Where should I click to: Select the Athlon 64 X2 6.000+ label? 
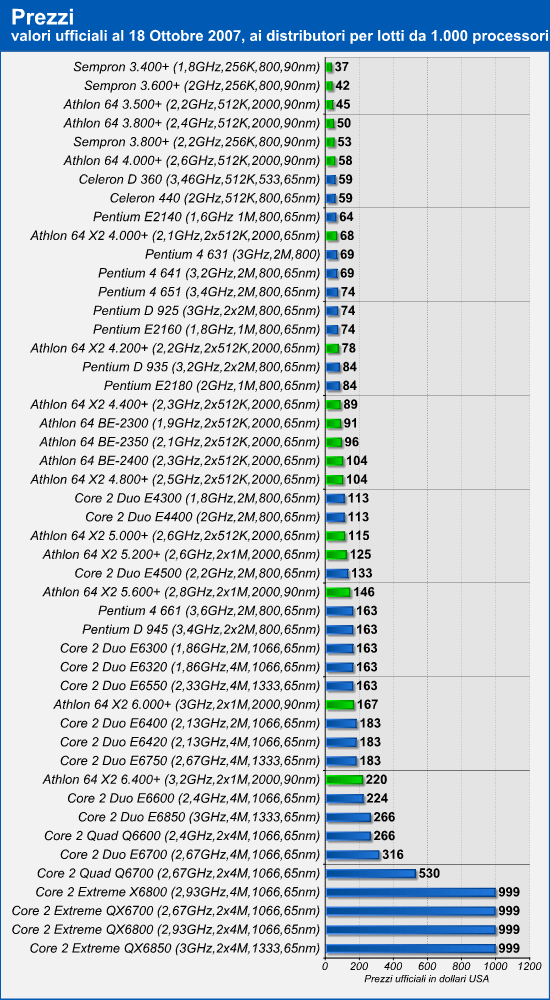[187, 705]
